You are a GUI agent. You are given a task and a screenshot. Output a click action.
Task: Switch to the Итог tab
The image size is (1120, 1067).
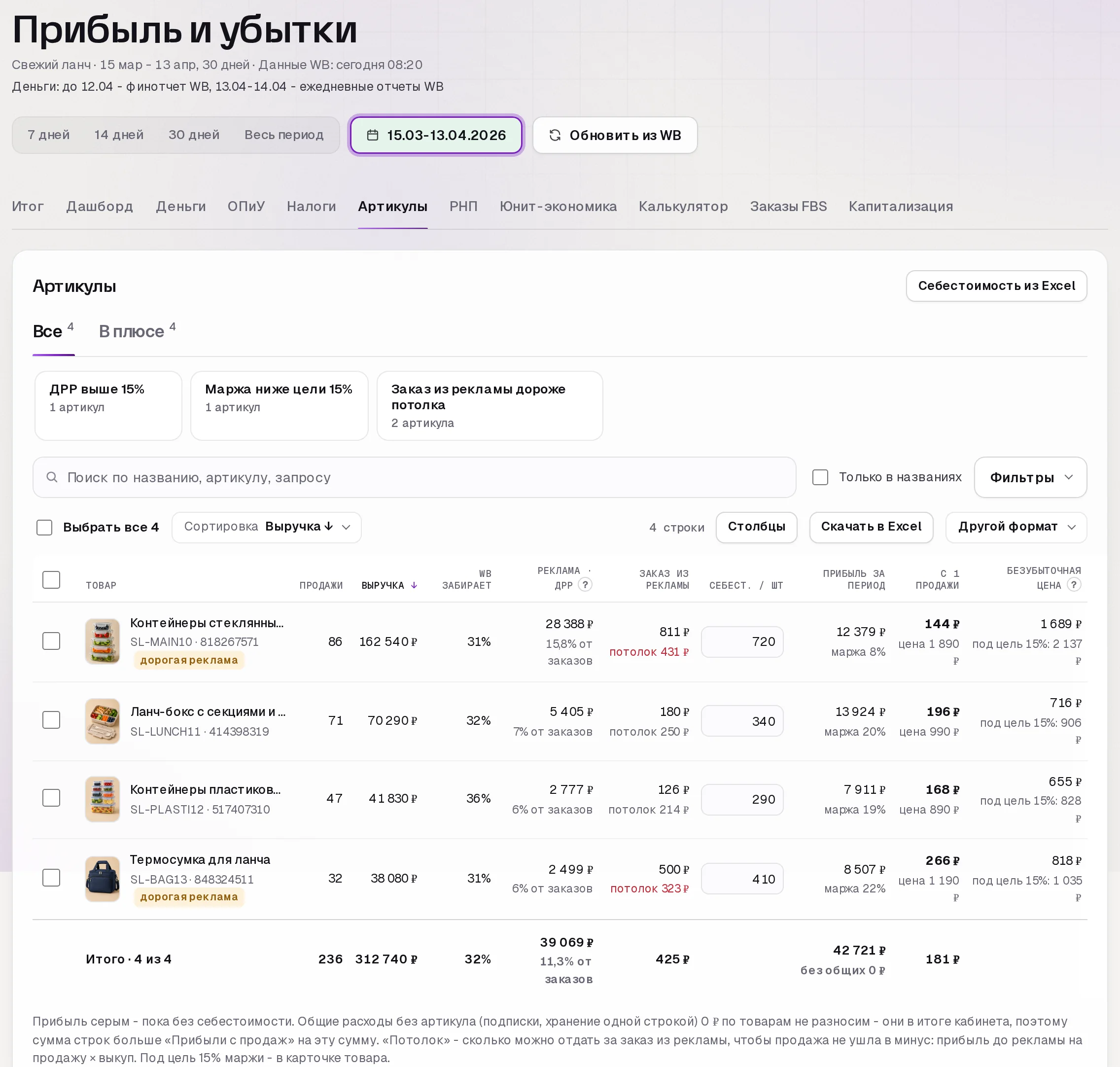tap(28, 207)
